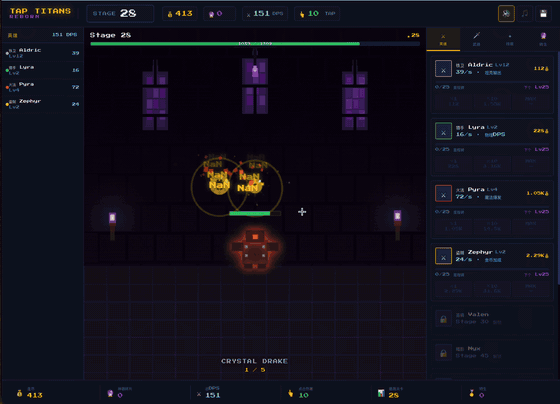Buy Zephyr x10 upgrade
Viewport: 560px width, 404px height.
[x=492, y=289]
